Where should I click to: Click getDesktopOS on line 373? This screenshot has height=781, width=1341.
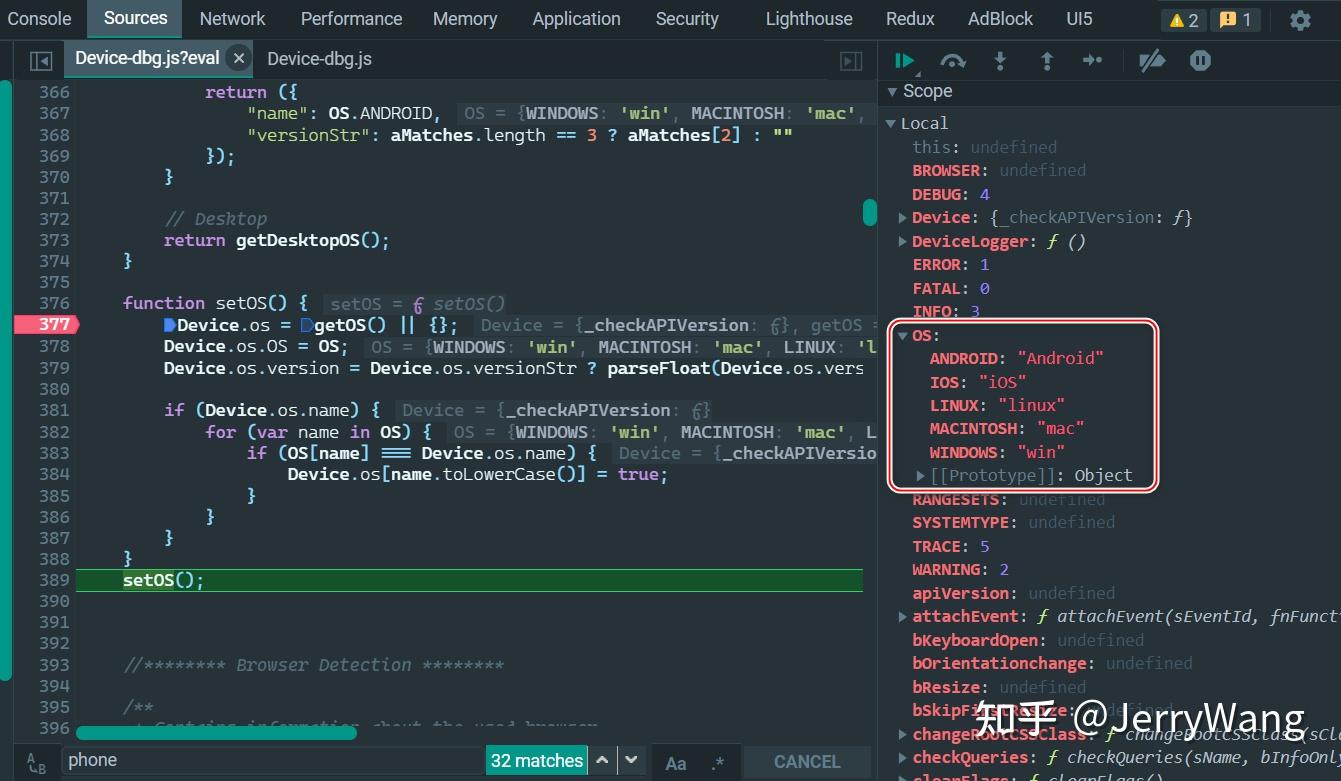tap(297, 240)
